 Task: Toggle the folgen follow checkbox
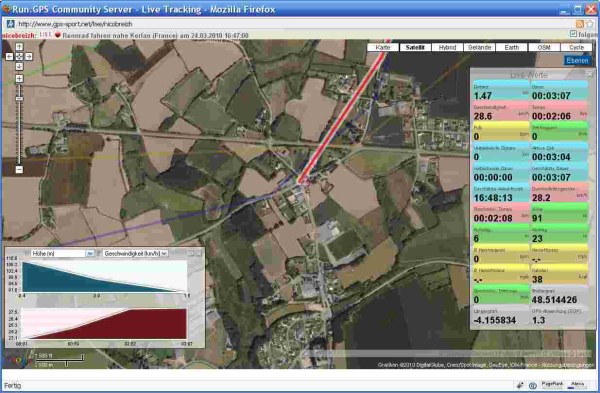pyautogui.click(x=573, y=34)
